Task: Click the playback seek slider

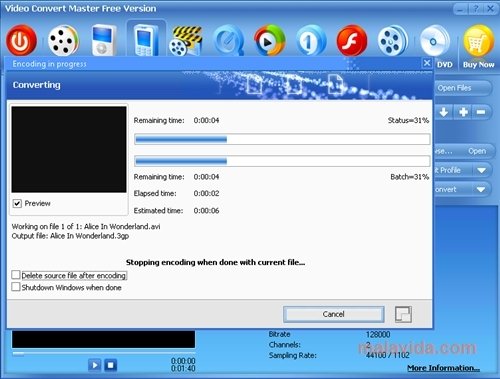Action: (x=103, y=353)
